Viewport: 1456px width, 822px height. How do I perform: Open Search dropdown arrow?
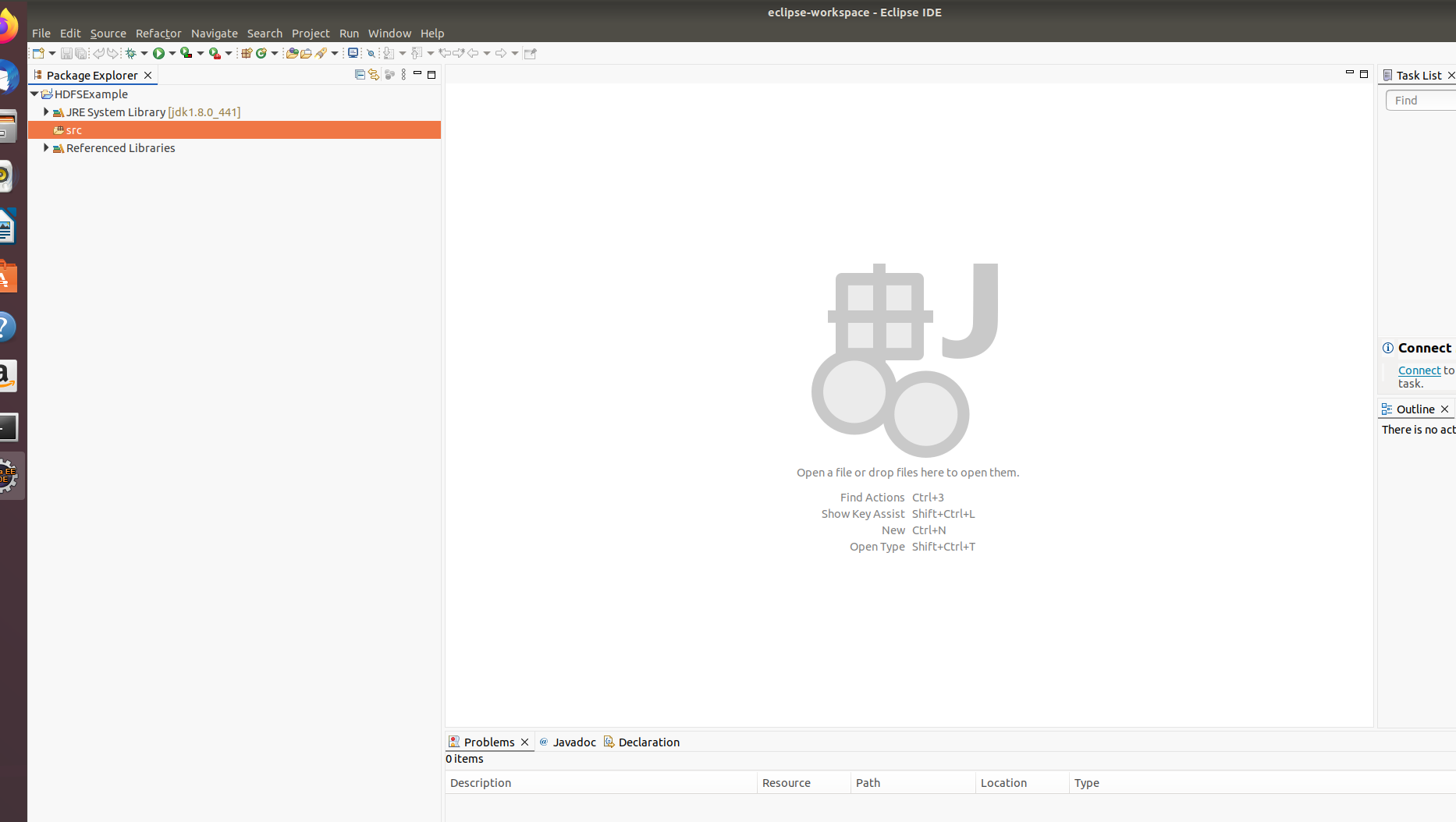pyautogui.click(x=335, y=53)
